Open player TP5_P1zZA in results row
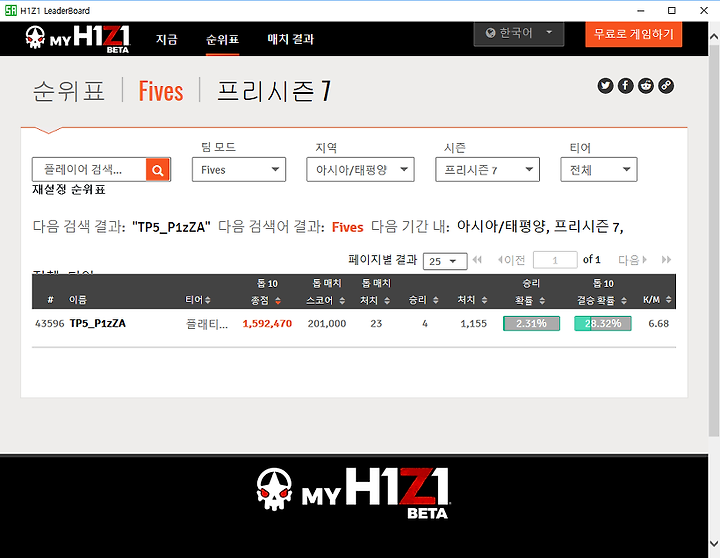This screenshot has height=558, width=720. coord(98,323)
